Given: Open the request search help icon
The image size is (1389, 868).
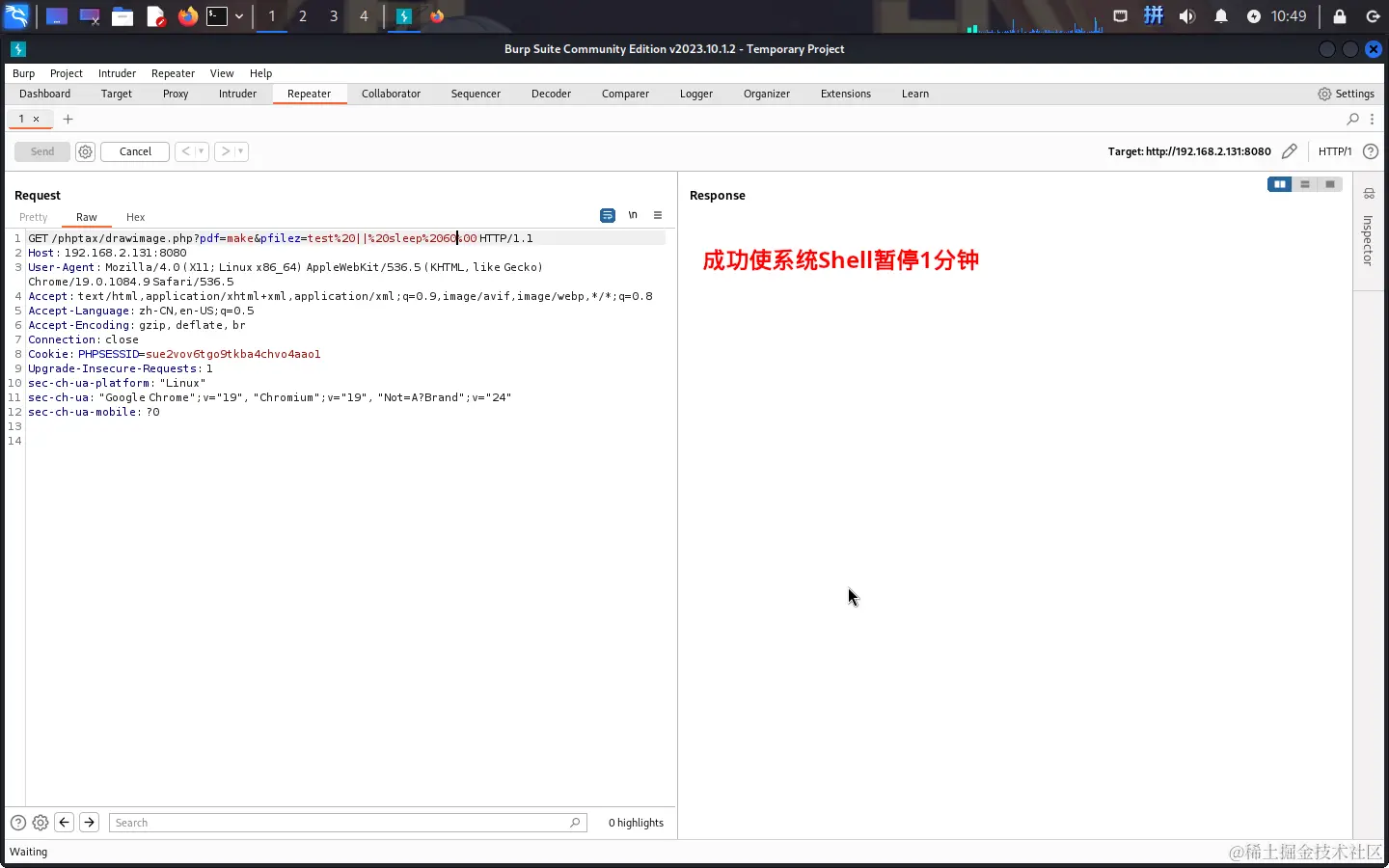Looking at the screenshot, I should coord(18,823).
